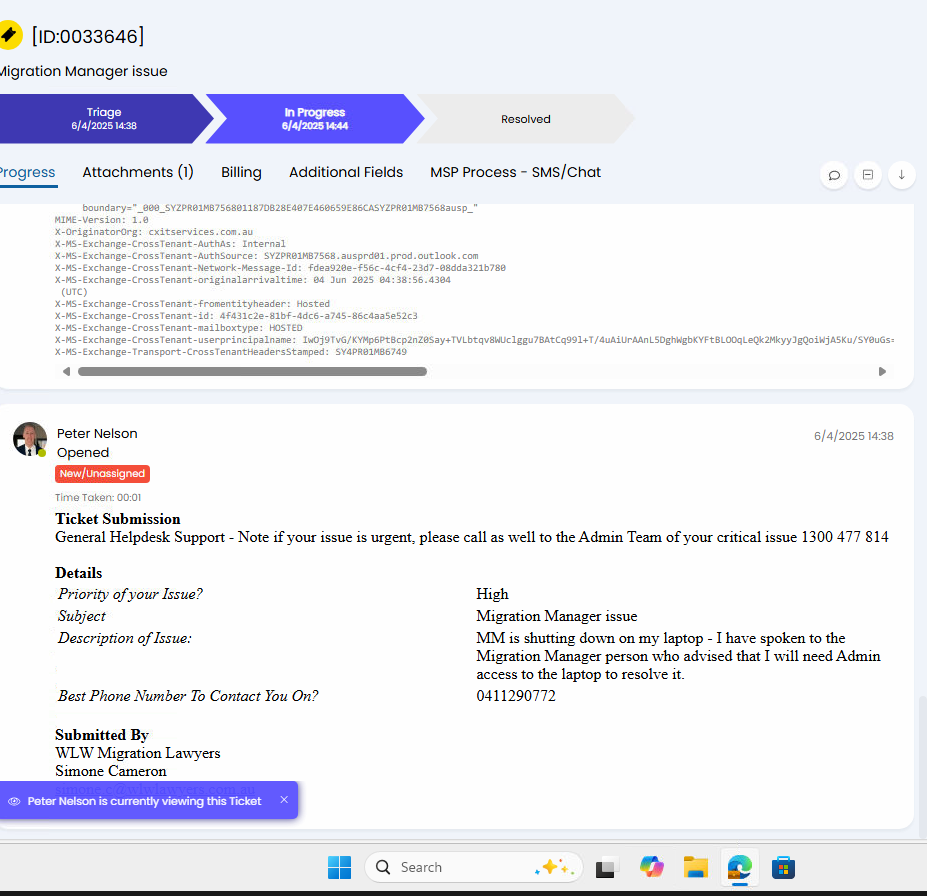The image size is (927, 896).
Task: Click the Migration Manager issue ticket title
Action: pos(83,71)
